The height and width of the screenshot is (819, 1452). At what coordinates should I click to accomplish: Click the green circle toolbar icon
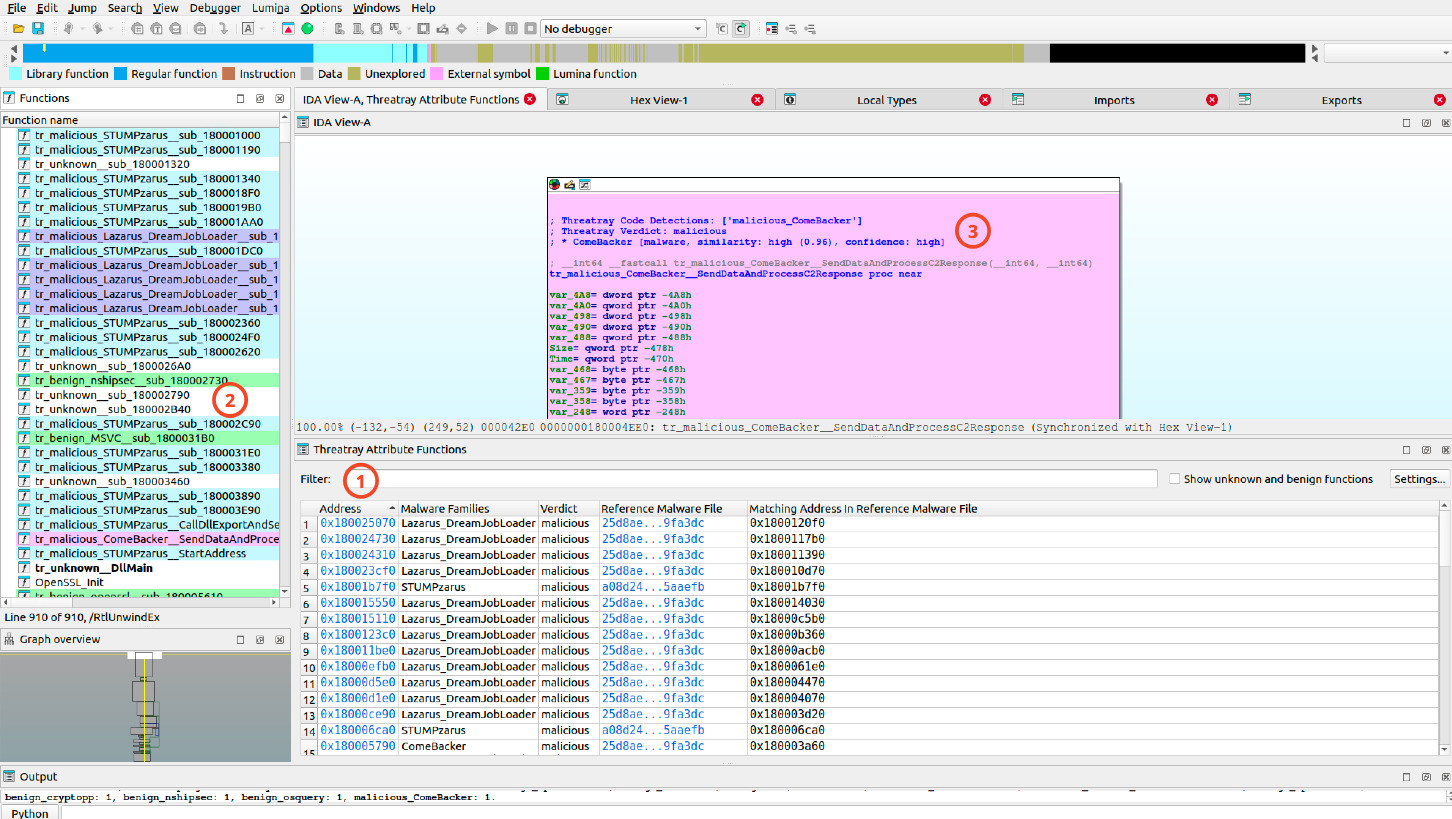tap(307, 29)
